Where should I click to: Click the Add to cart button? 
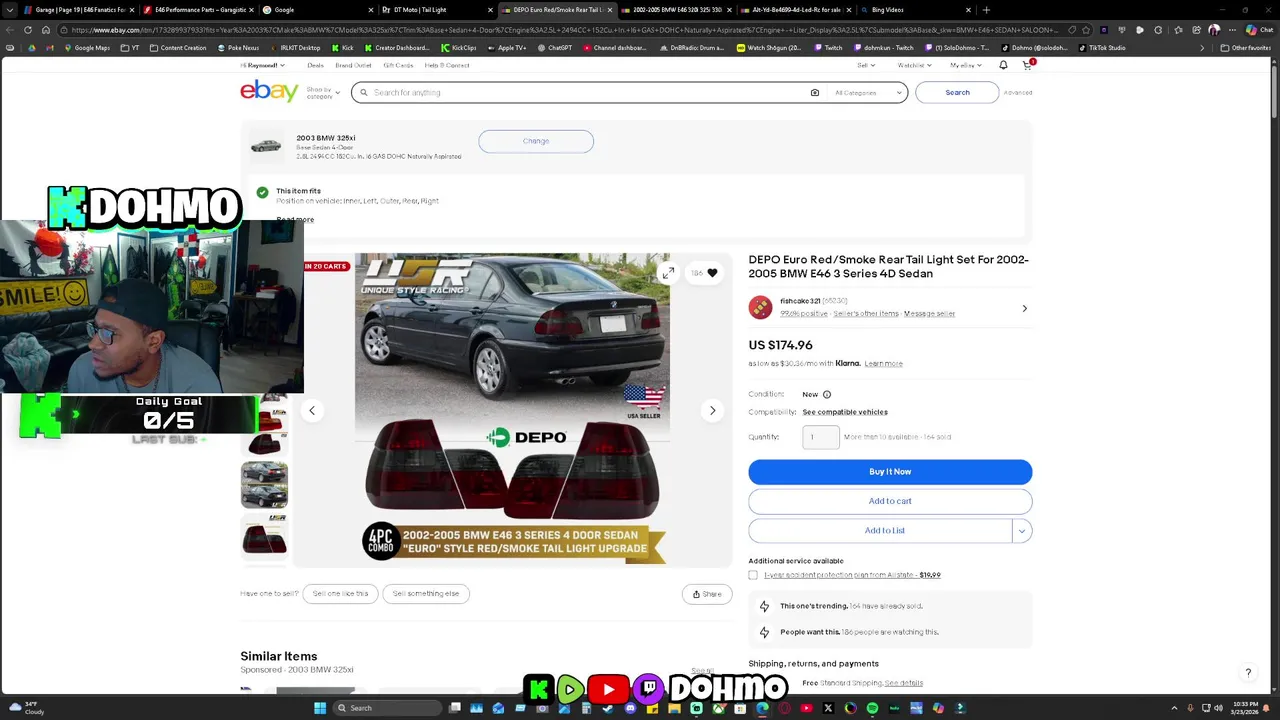coord(890,501)
